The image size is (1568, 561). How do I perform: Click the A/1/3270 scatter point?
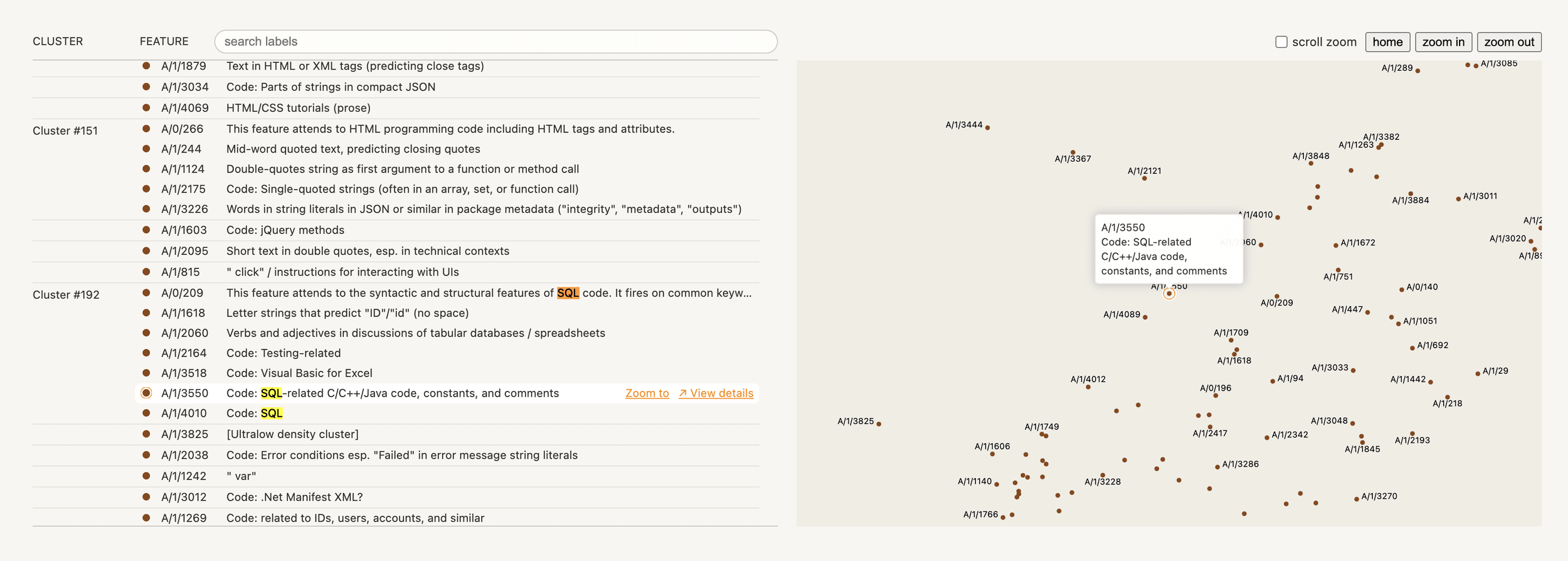[1356, 500]
